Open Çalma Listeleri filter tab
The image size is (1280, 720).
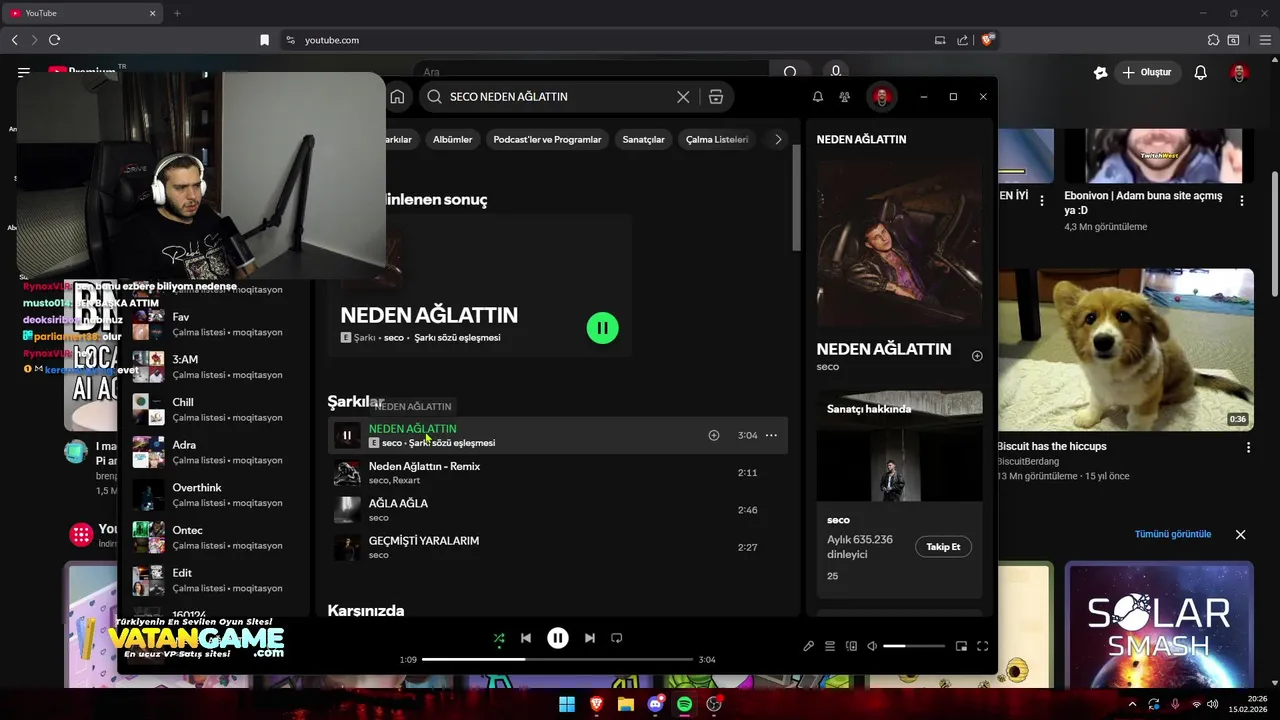click(716, 139)
